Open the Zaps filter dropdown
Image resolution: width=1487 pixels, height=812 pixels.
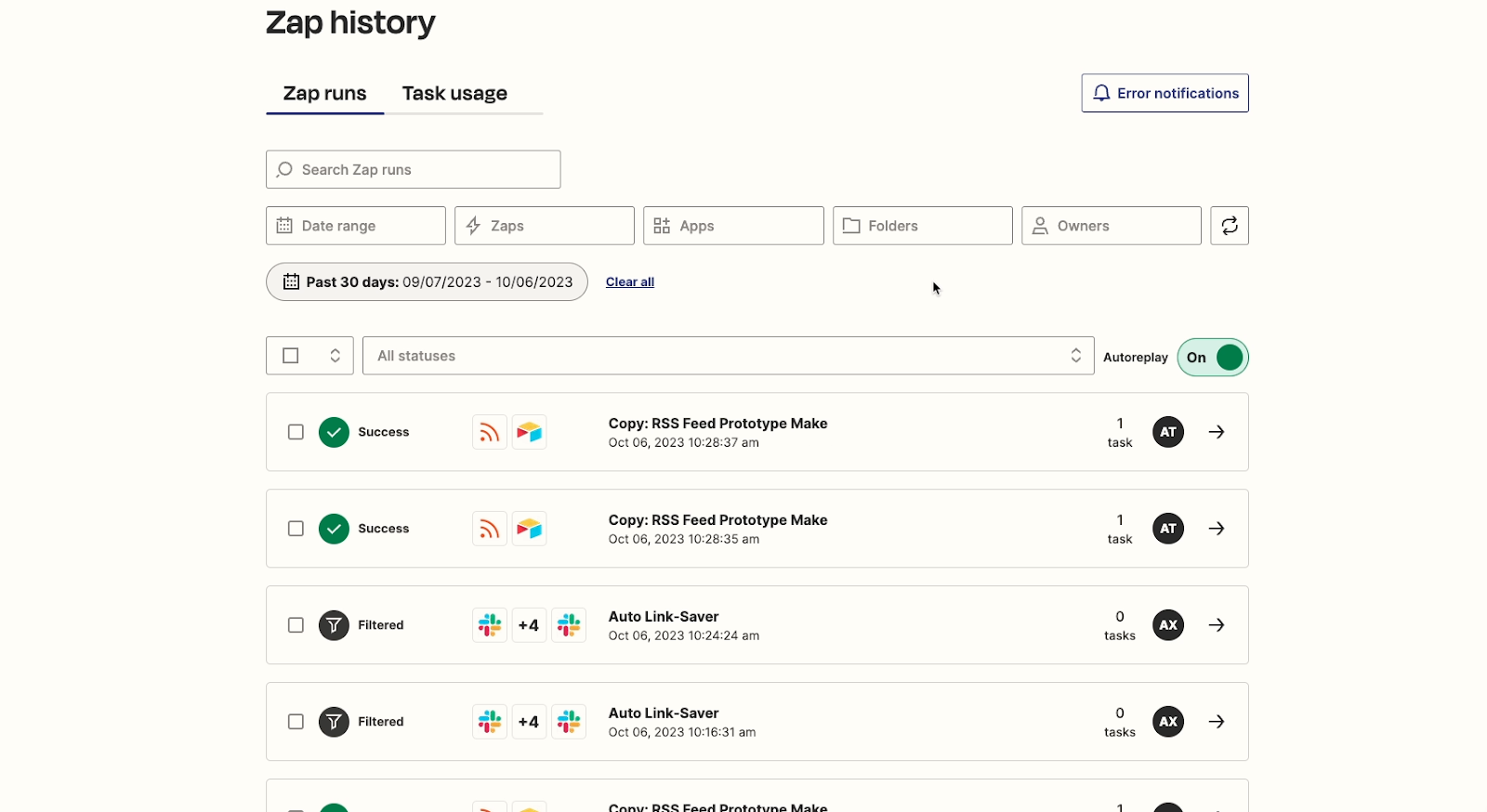coord(545,226)
